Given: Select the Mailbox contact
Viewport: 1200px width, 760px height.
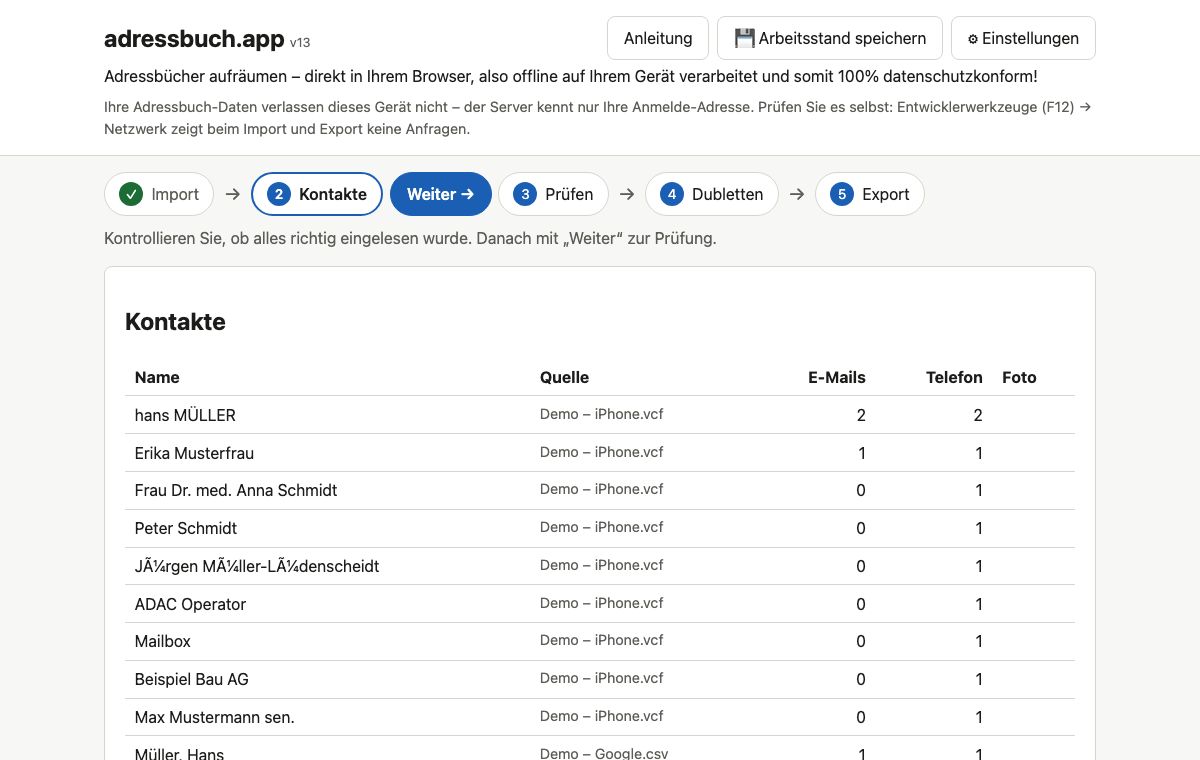Looking at the screenshot, I should 163,641.
